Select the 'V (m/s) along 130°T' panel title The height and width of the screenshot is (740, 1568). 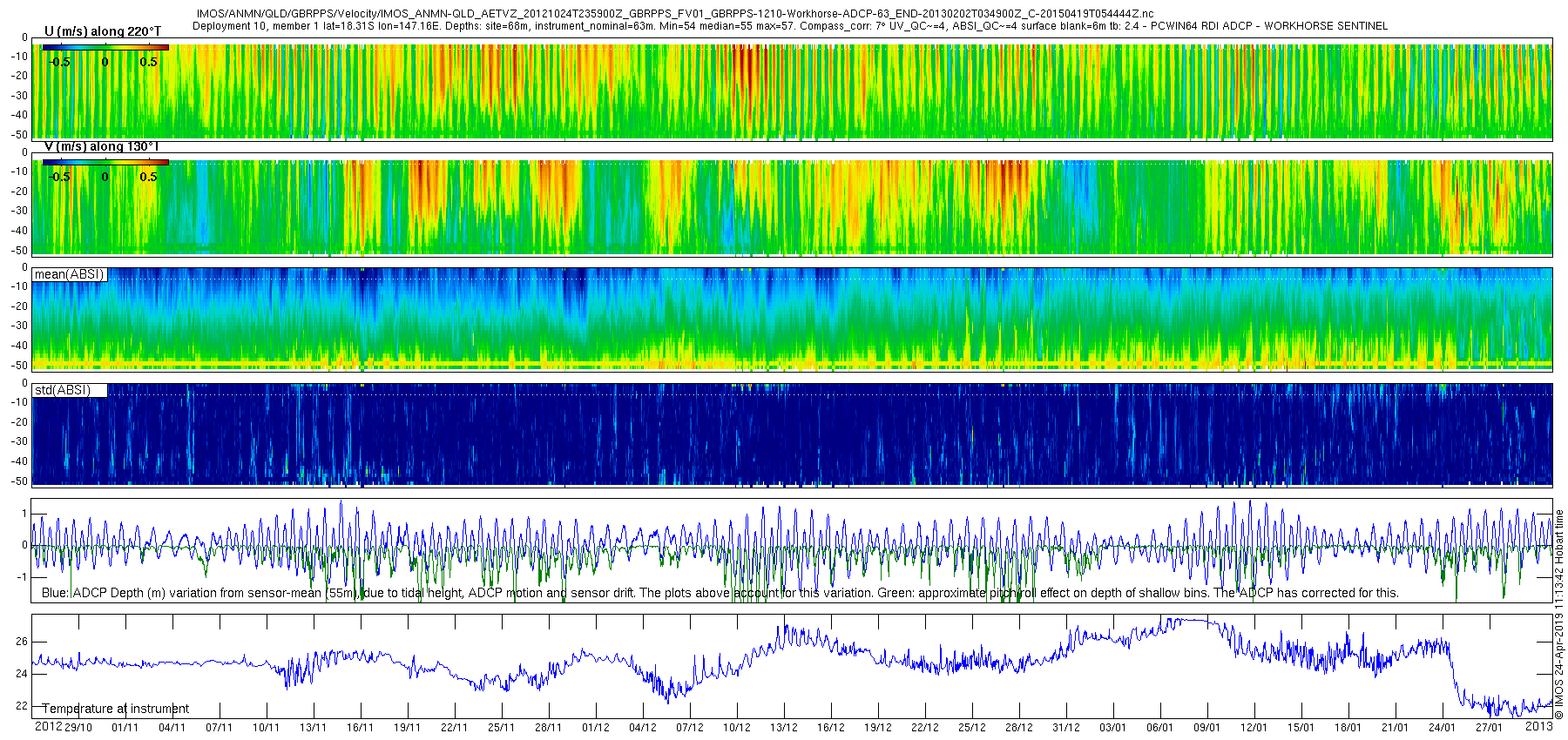102,146
